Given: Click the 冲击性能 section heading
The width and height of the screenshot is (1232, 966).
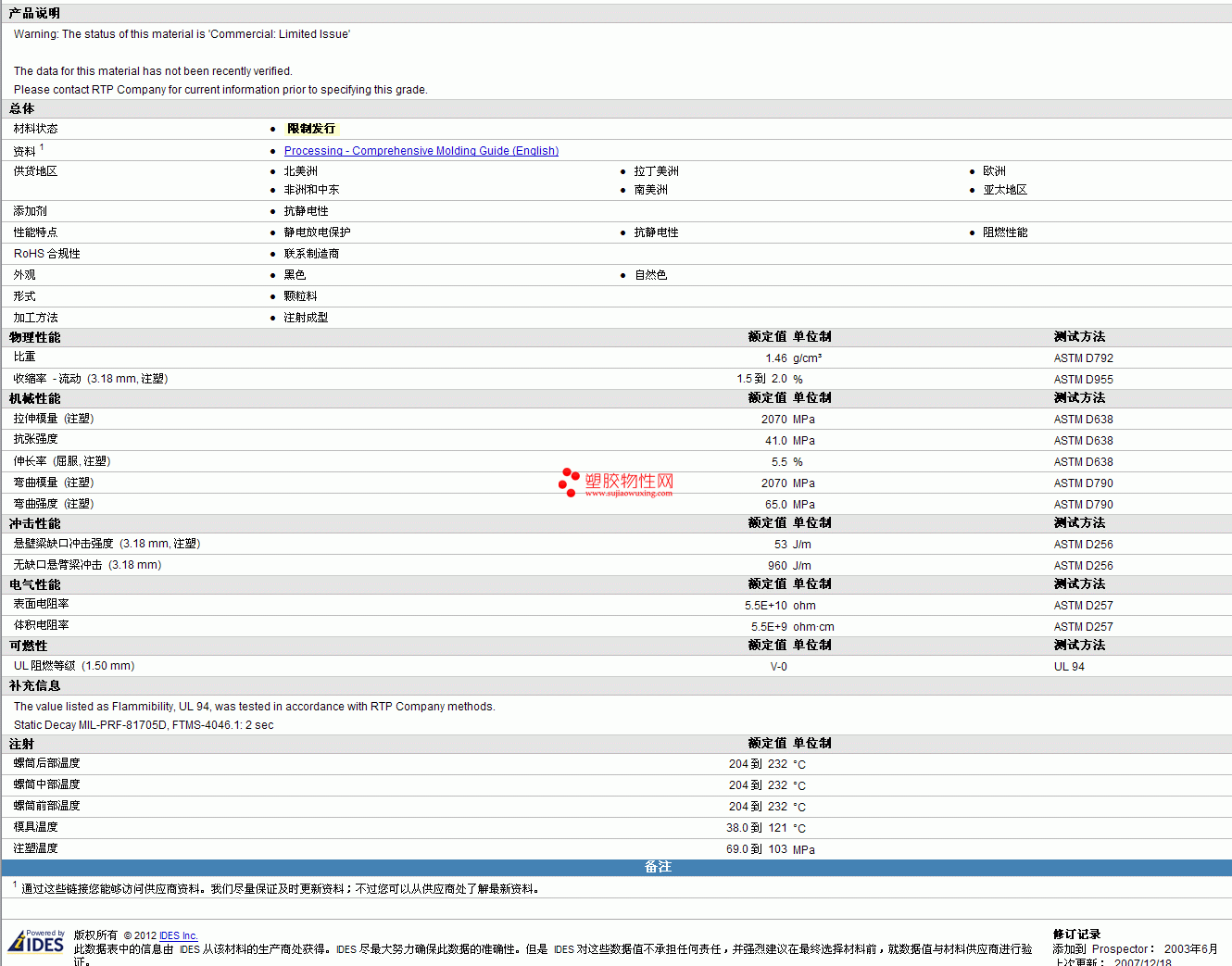Looking at the screenshot, I should pos(34,523).
